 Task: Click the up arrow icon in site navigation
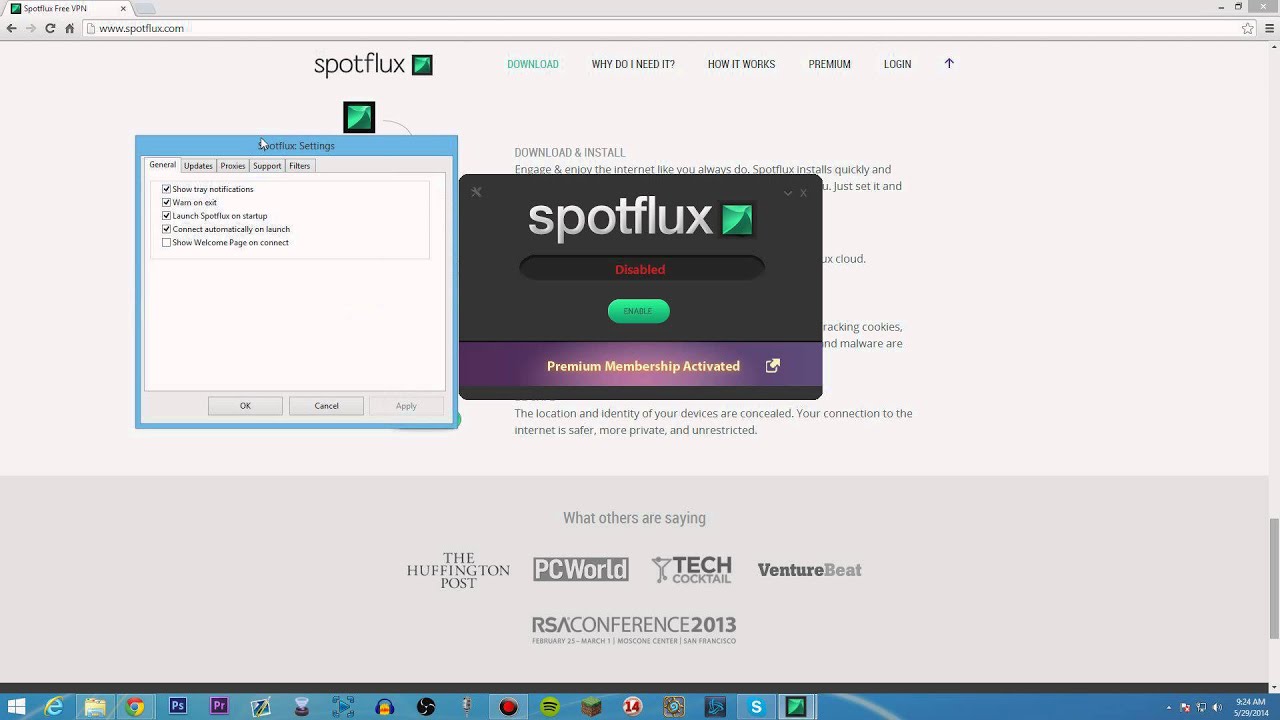[949, 63]
